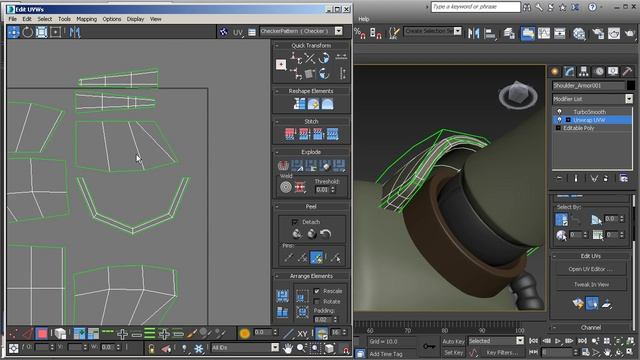Open the CheckerPattern texture dropdown
This screenshot has height=360, width=640.
coord(339,31)
